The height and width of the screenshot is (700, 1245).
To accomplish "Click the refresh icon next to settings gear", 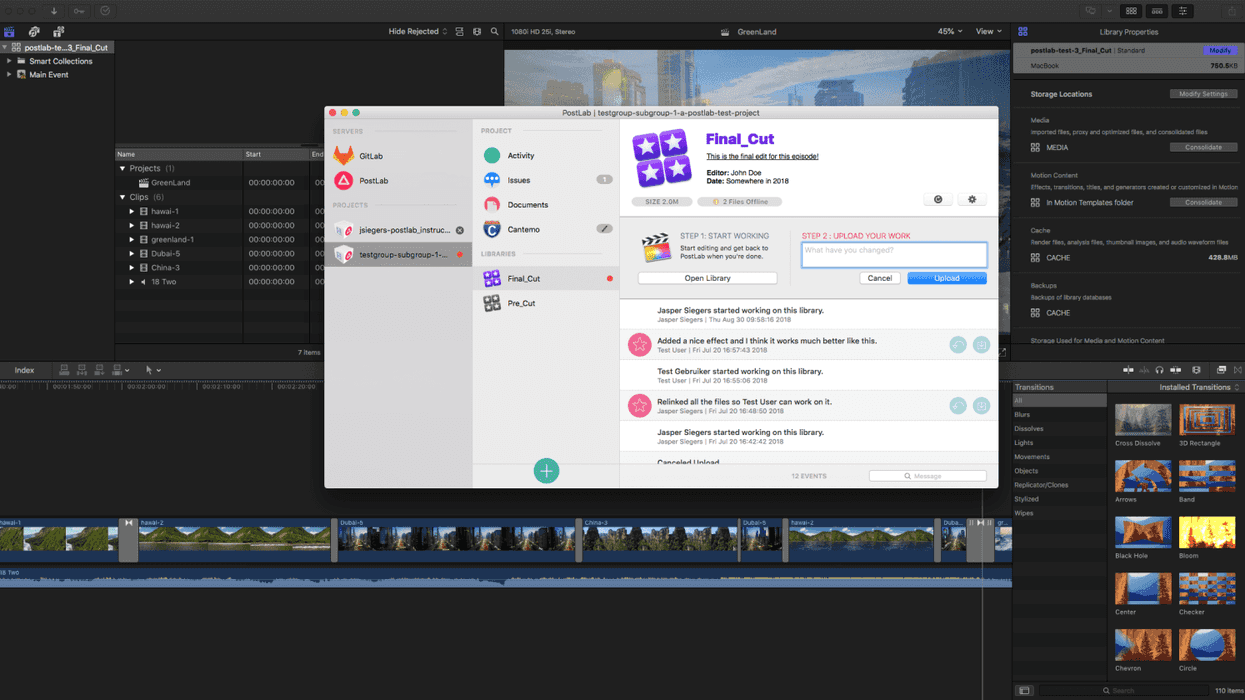I will (938, 200).
